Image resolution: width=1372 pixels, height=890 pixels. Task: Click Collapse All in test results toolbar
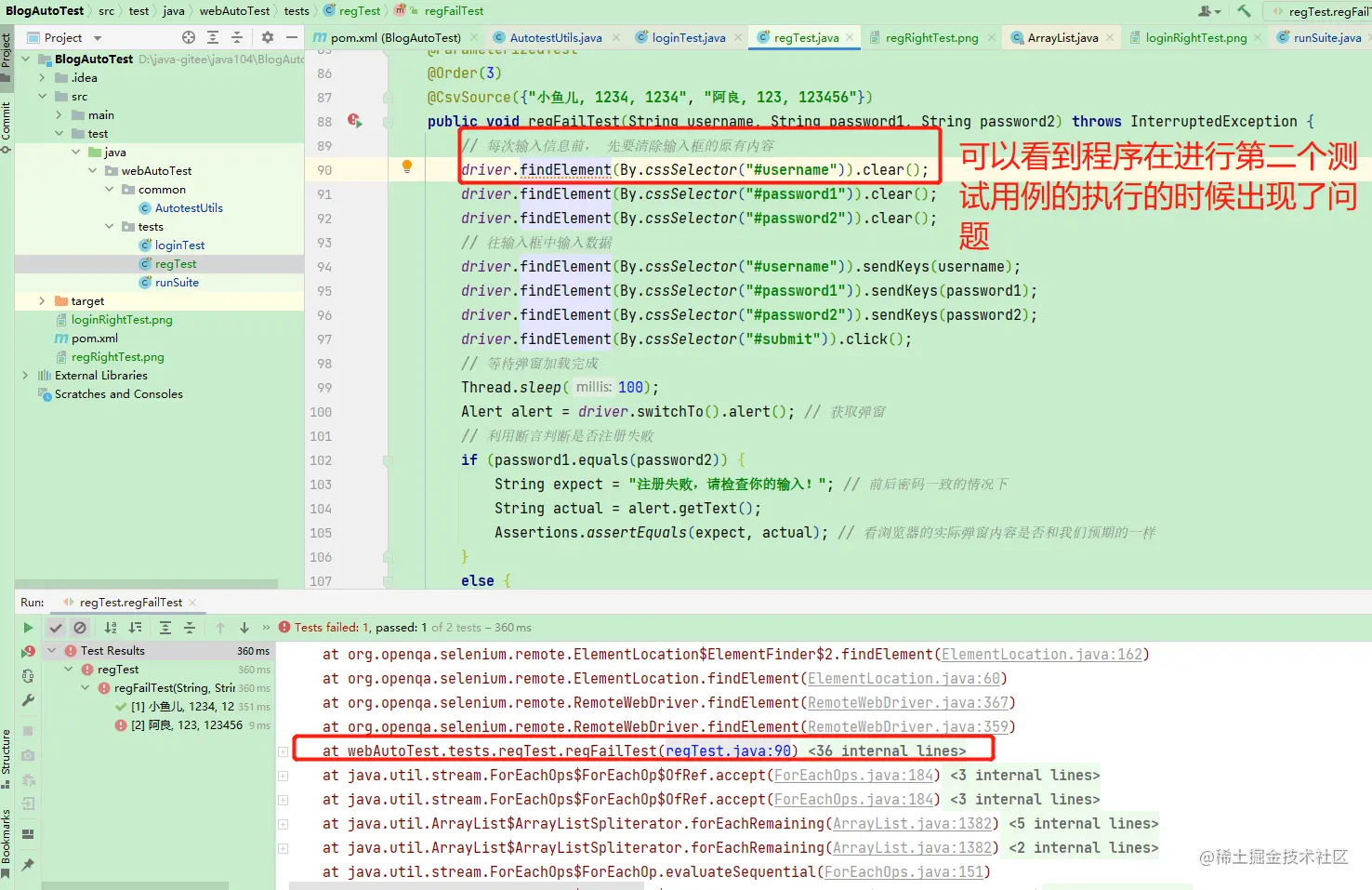tap(190, 628)
